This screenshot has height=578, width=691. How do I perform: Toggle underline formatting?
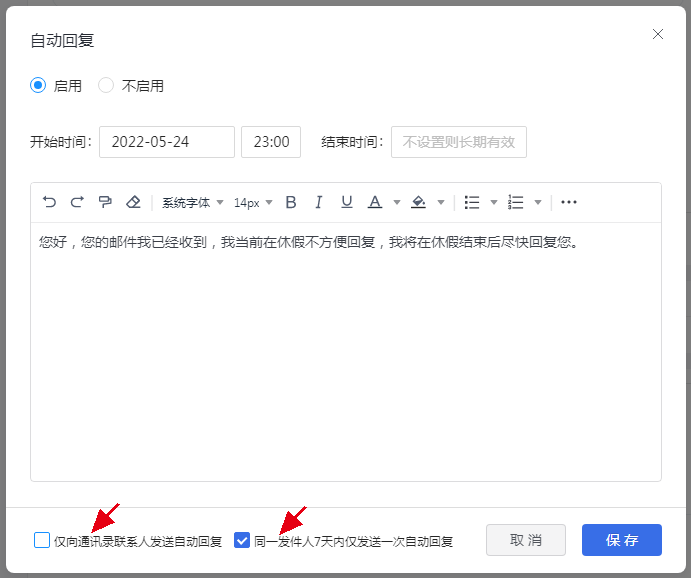(x=347, y=202)
